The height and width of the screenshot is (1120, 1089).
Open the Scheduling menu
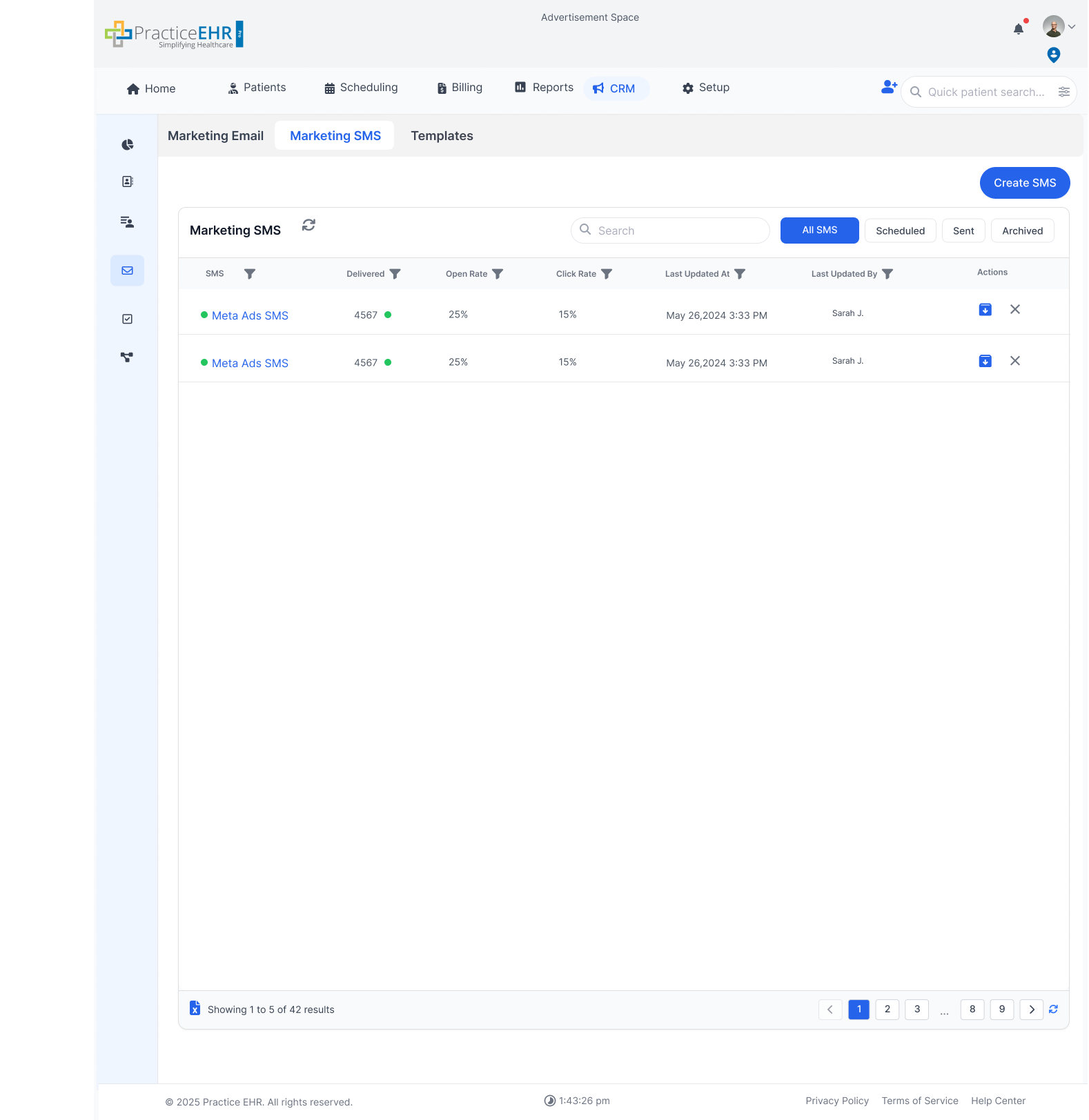(361, 88)
